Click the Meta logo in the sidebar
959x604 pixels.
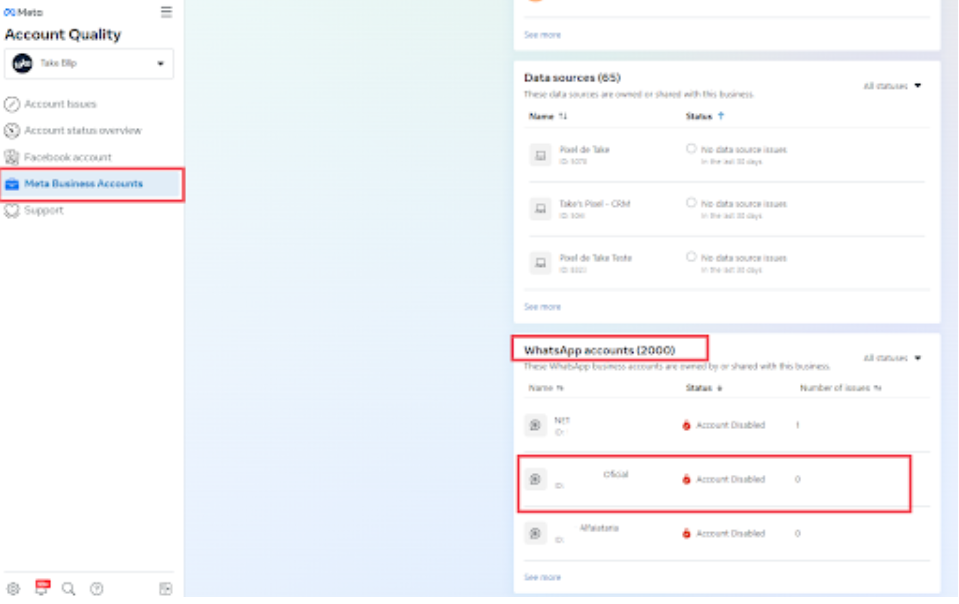pos(23,12)
